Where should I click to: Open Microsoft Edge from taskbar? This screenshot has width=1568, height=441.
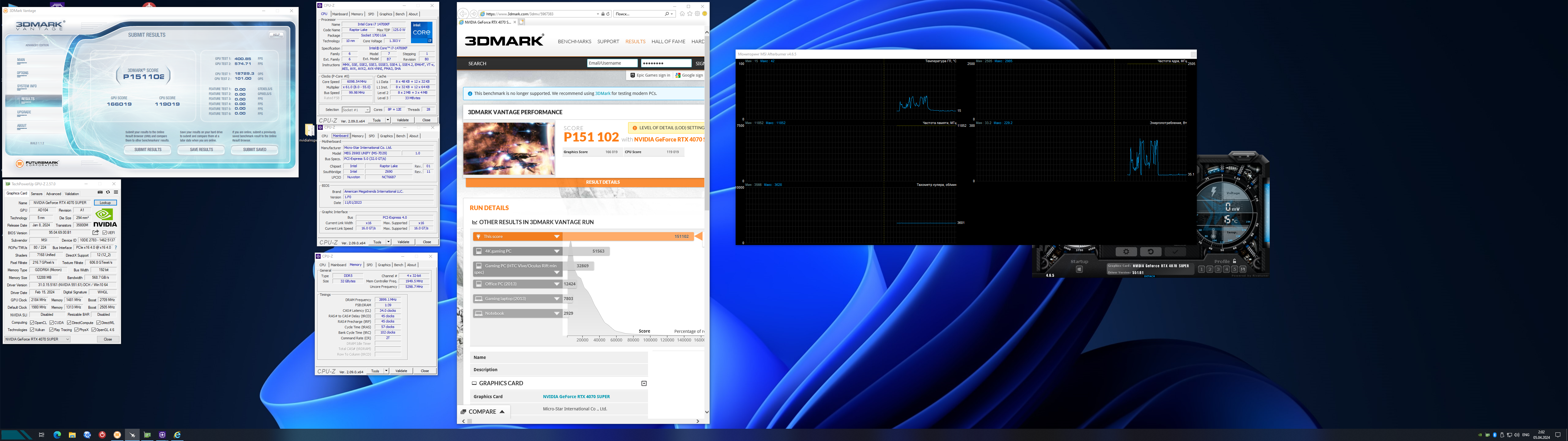(x=57, y=434)
